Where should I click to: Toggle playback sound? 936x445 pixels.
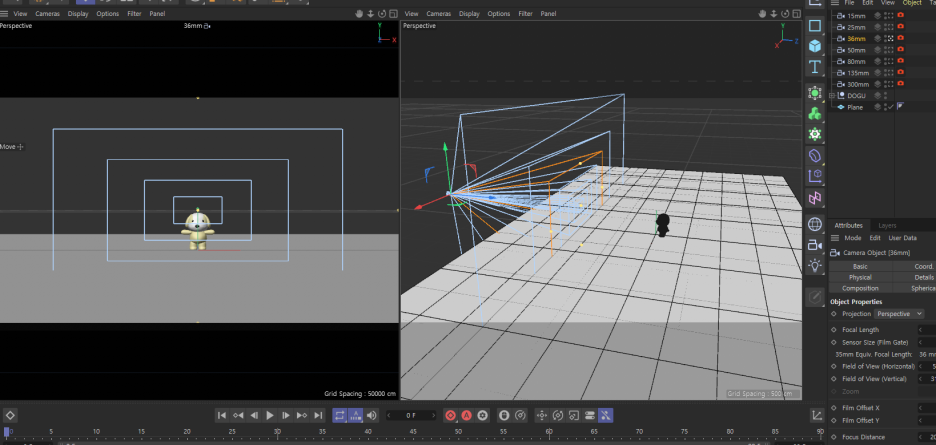pos(372,415)
